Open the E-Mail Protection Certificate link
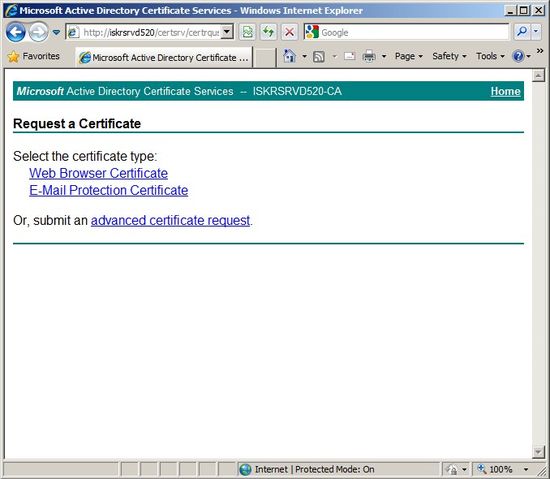The height and width of the screenshot is (479, 550). (x=109, y=190)
